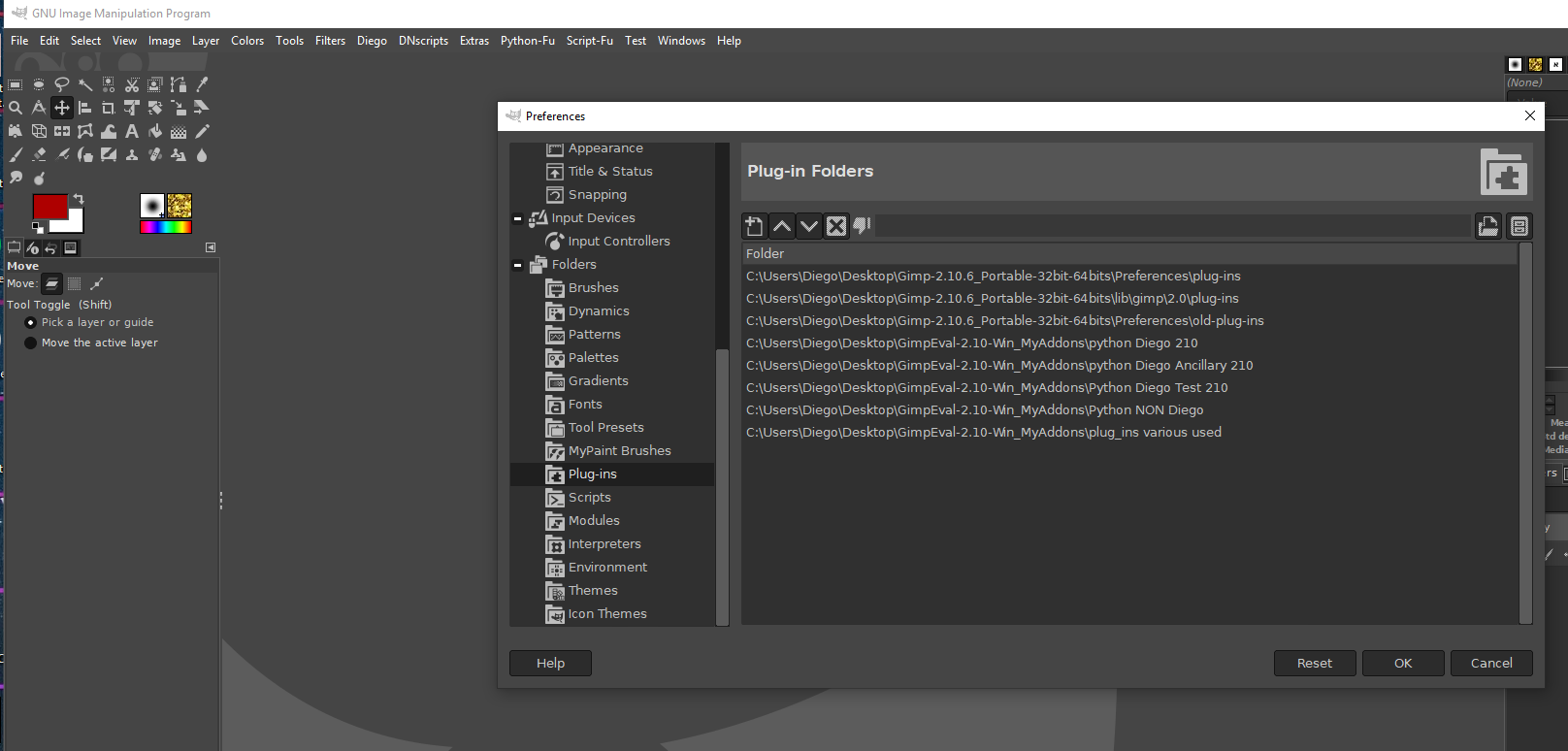Open the Filters menu
This screenshot has height=751, width=1568.
tap(330, 41)
